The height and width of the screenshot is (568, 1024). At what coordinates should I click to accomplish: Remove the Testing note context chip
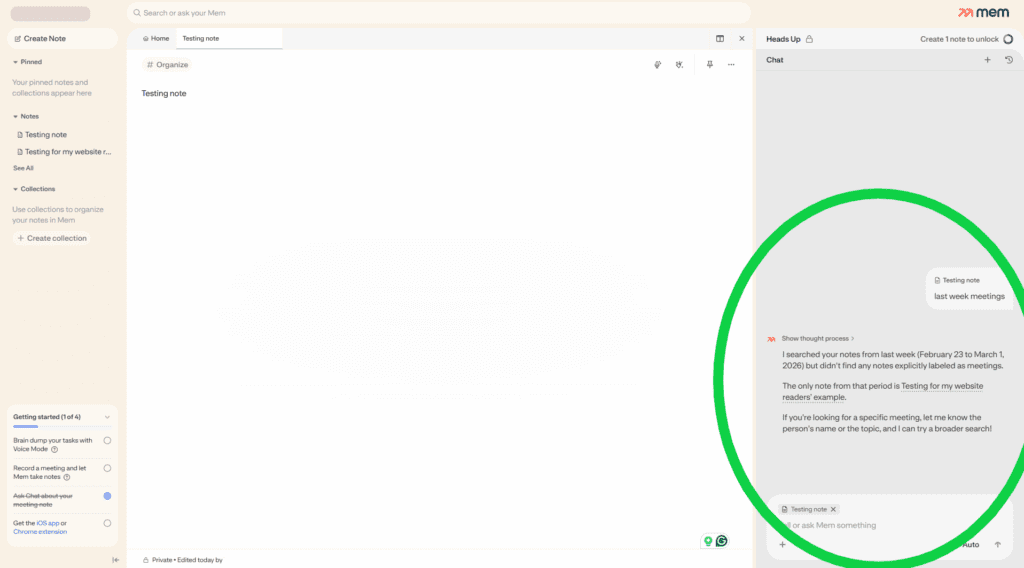click(x=833, y=509)
